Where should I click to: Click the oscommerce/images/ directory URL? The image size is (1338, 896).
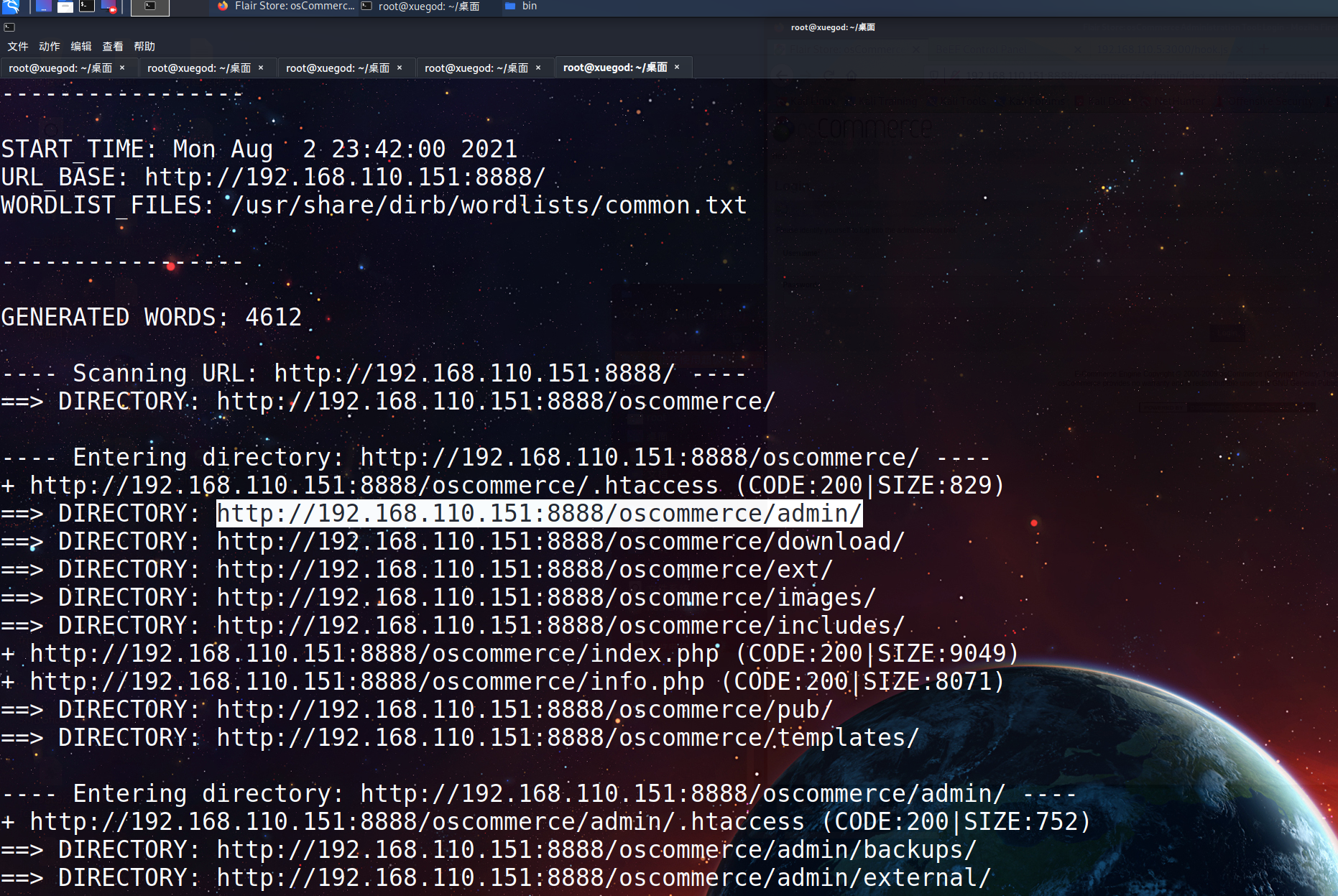pyautogui.click(x=546, y=598)
